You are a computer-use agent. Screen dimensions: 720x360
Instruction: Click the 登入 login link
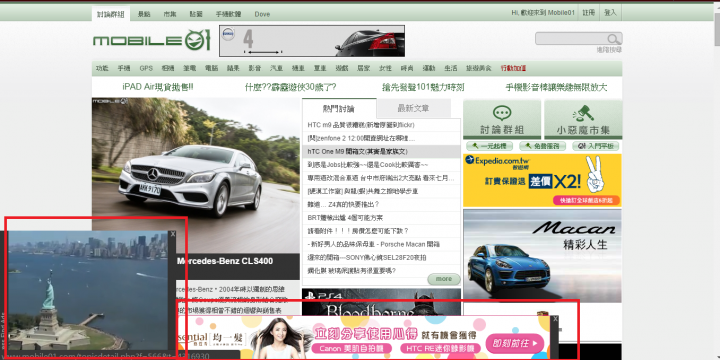tap(610, 13)
